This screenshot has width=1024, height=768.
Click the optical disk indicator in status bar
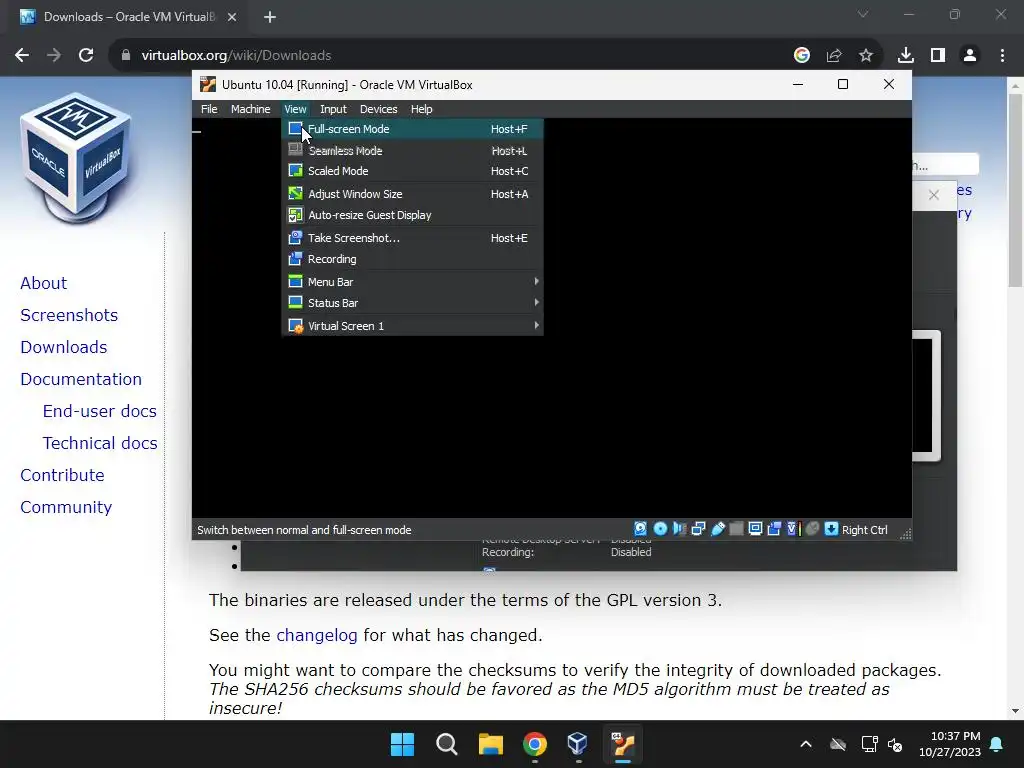pyautogui.click(x=660, y=529)
